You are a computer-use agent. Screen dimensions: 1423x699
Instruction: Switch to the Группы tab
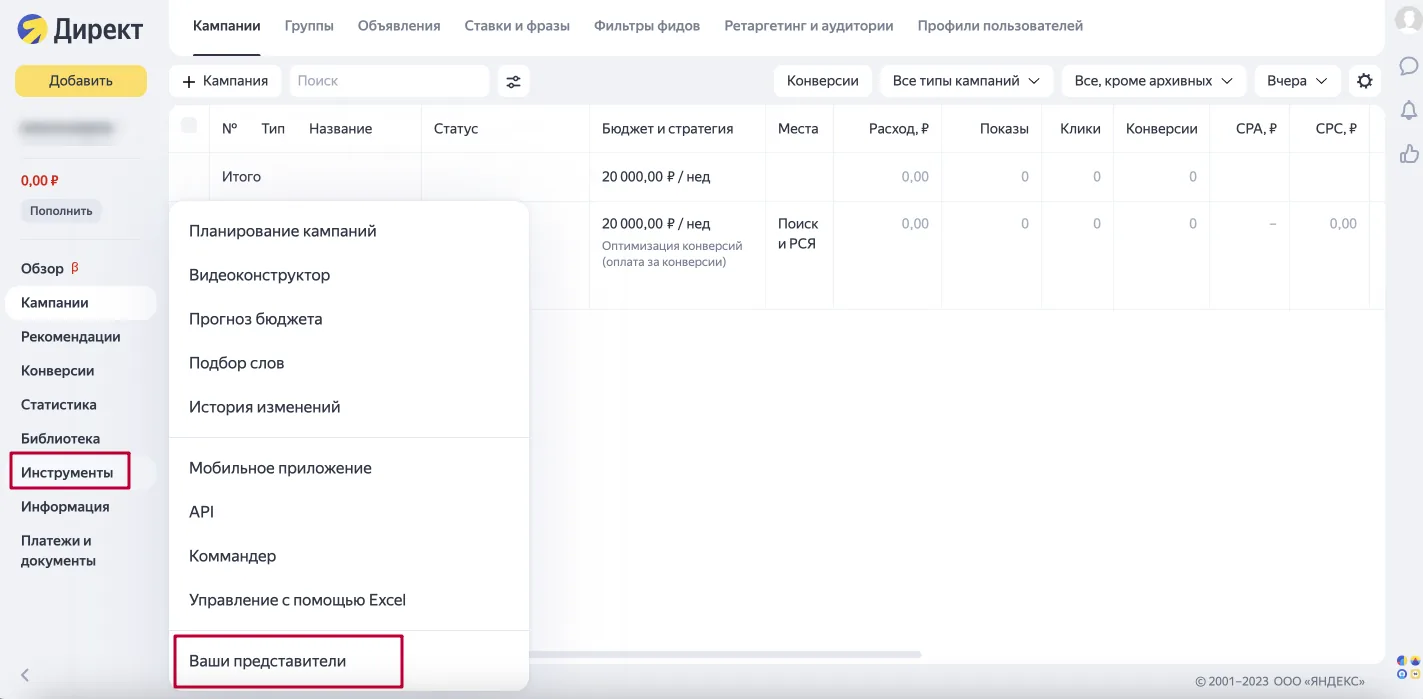(309, 26)
